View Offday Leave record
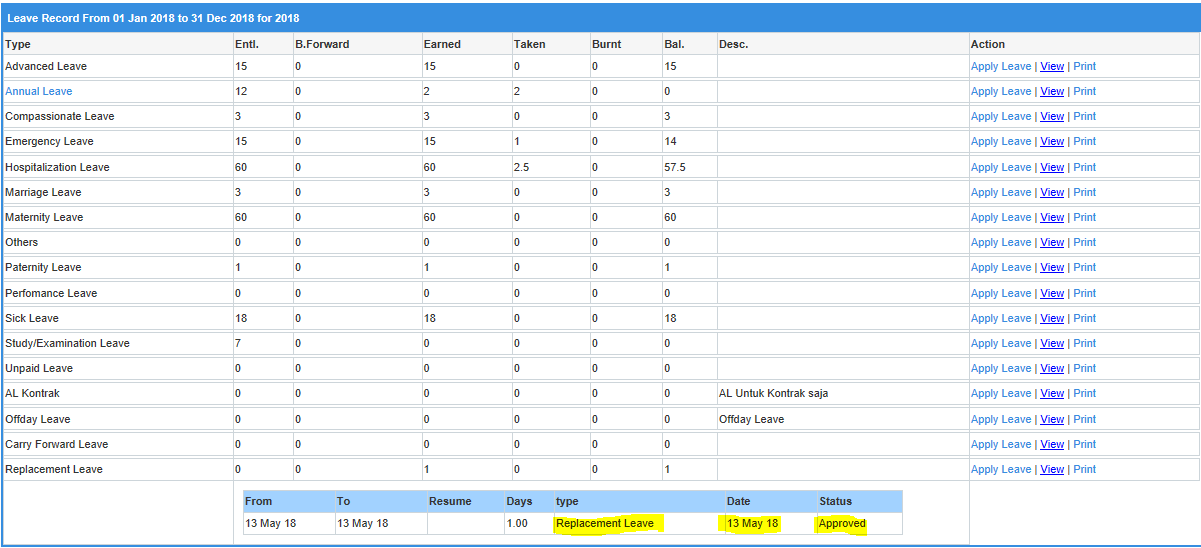This screenshot has width=1201, height=548. [x=1052, y=419]
